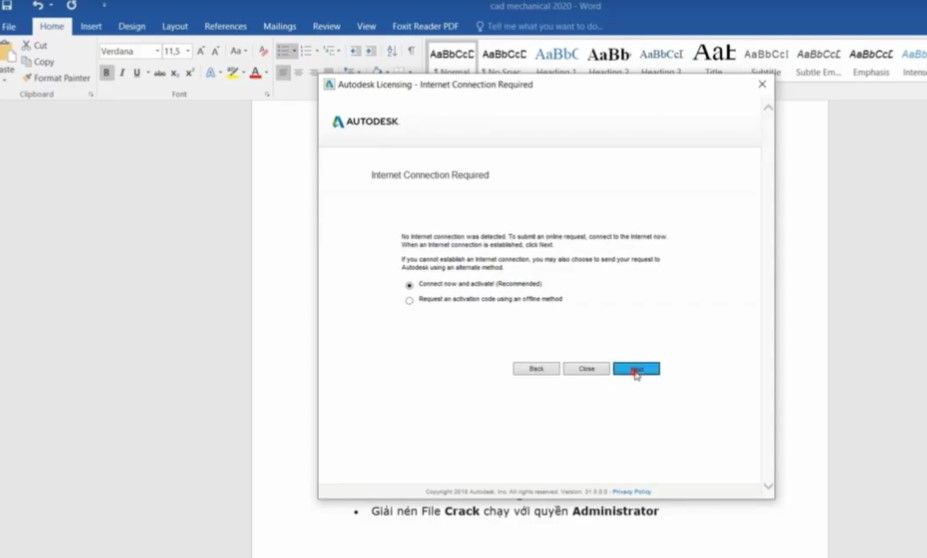This screenshot has width=927, height=558.
Task: Open the Font dialog launcher
Action: point(267,94)
